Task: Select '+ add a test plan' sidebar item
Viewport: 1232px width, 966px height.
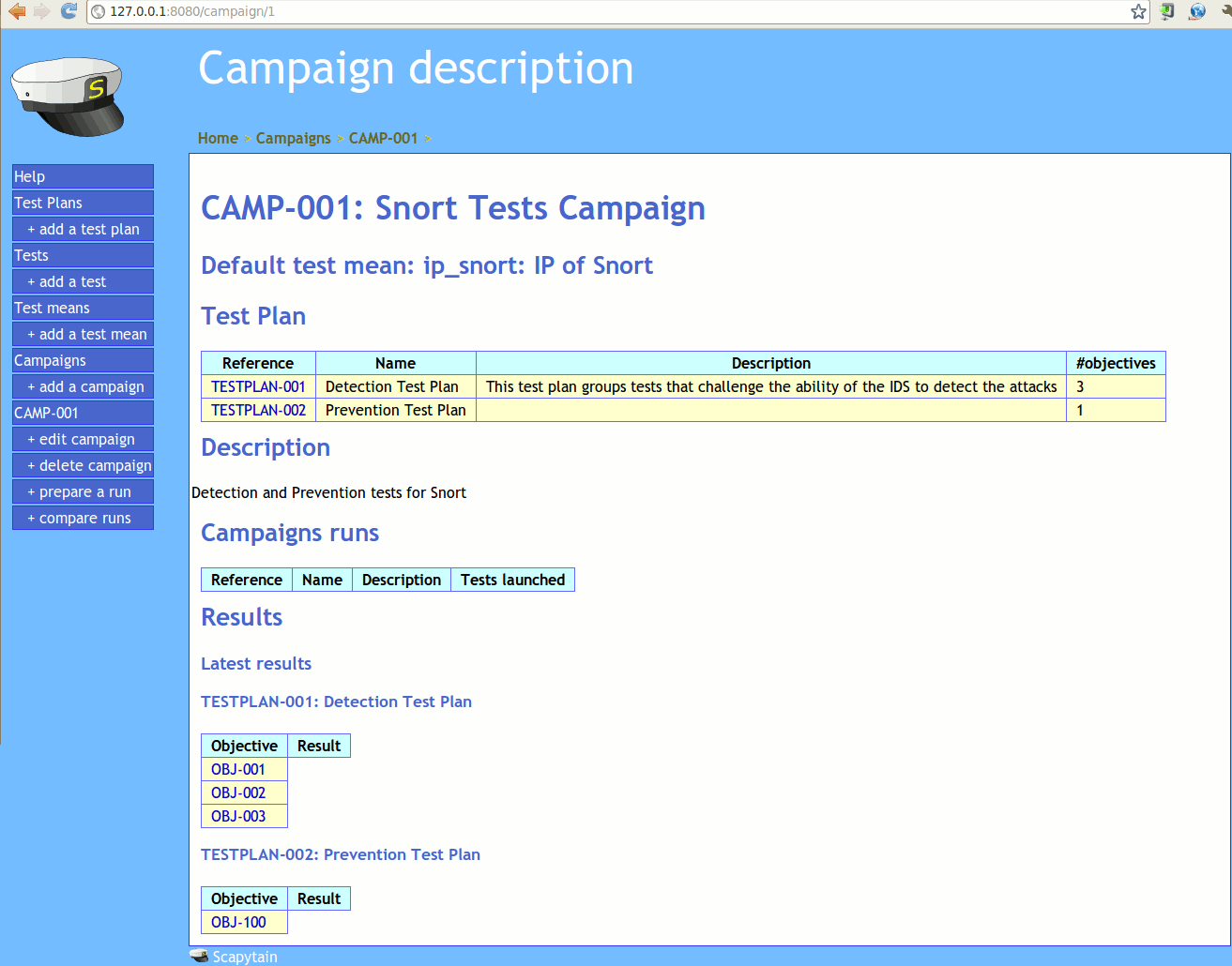Action: point(84,229)
